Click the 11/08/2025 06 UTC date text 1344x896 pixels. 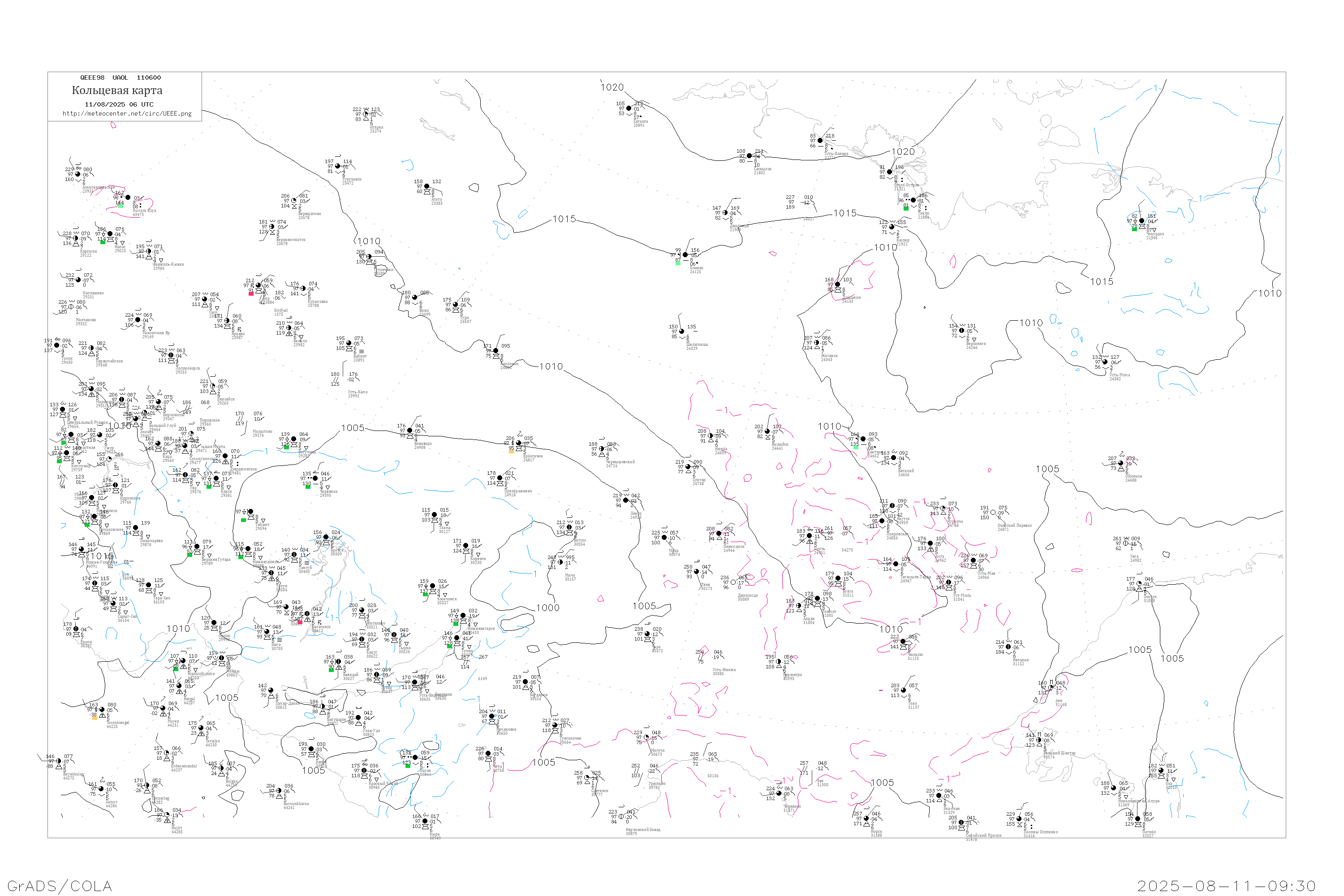pos(119,104)
